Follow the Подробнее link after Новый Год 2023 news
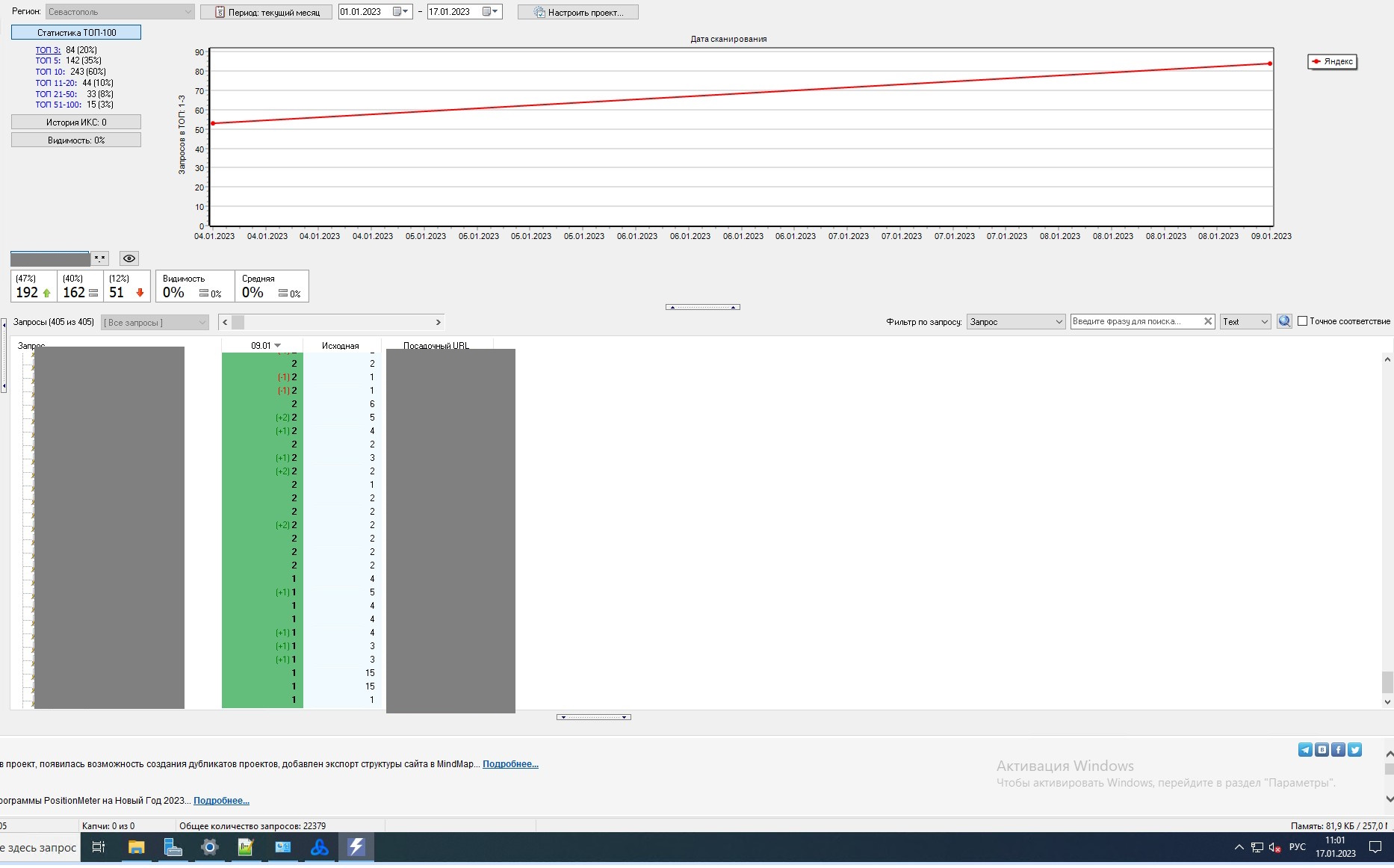The height and width of the screenshot is (868, 1394). [221, 801]
